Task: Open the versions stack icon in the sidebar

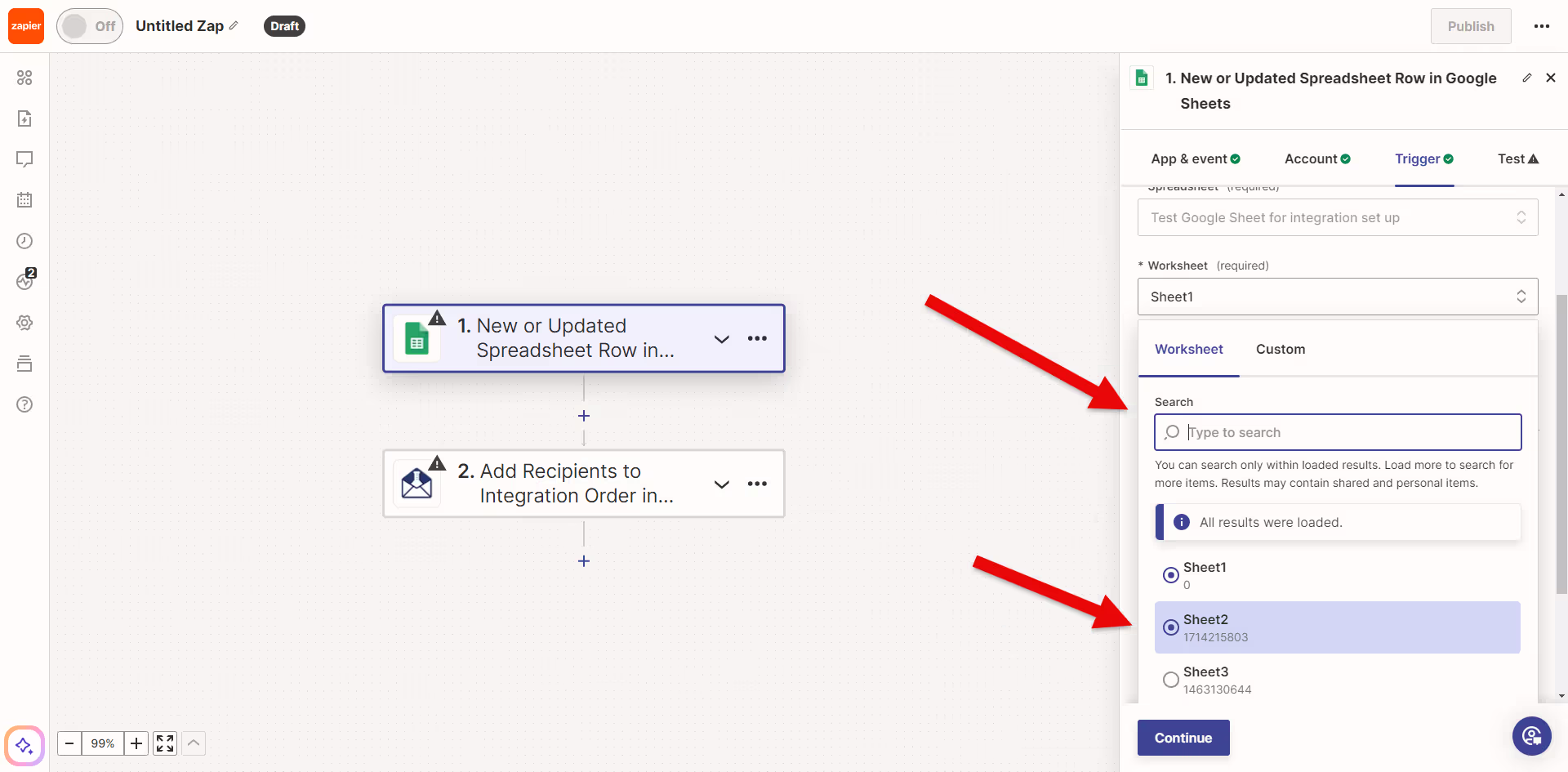Action: tap(24, 364)
